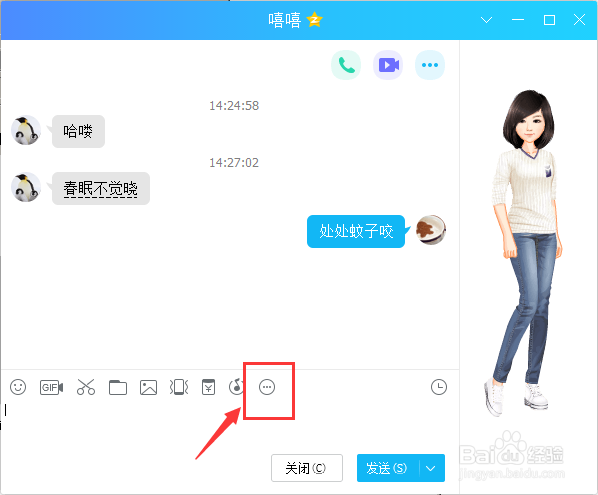The width and height of the screenshot is (598, 495).
Task: Click the 处处蚊子咬 message bubble
Action: [x=356, y=231]
